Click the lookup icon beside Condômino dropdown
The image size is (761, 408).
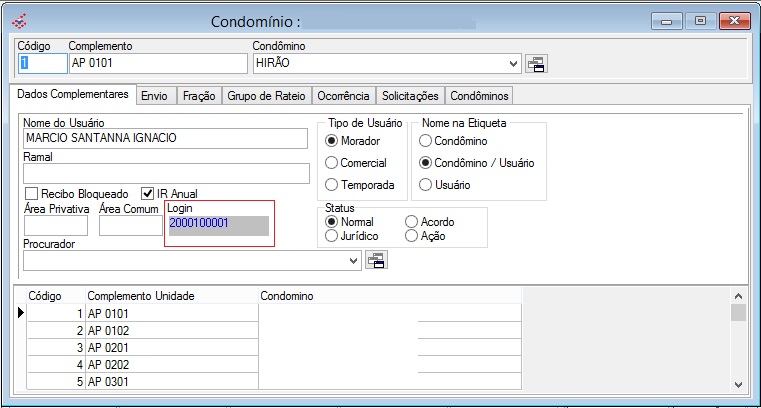coord(537,64)
